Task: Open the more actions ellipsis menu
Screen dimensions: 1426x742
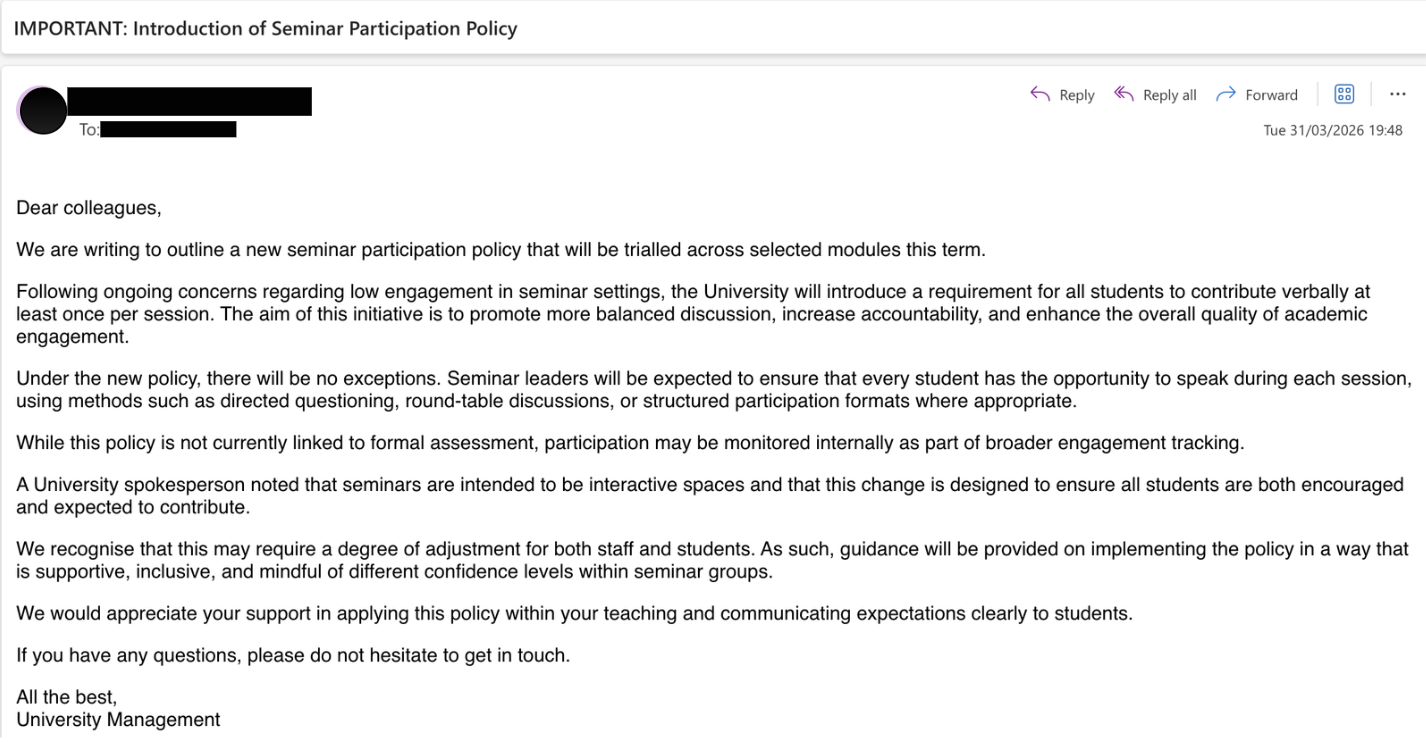Action: click(1397, 94)
